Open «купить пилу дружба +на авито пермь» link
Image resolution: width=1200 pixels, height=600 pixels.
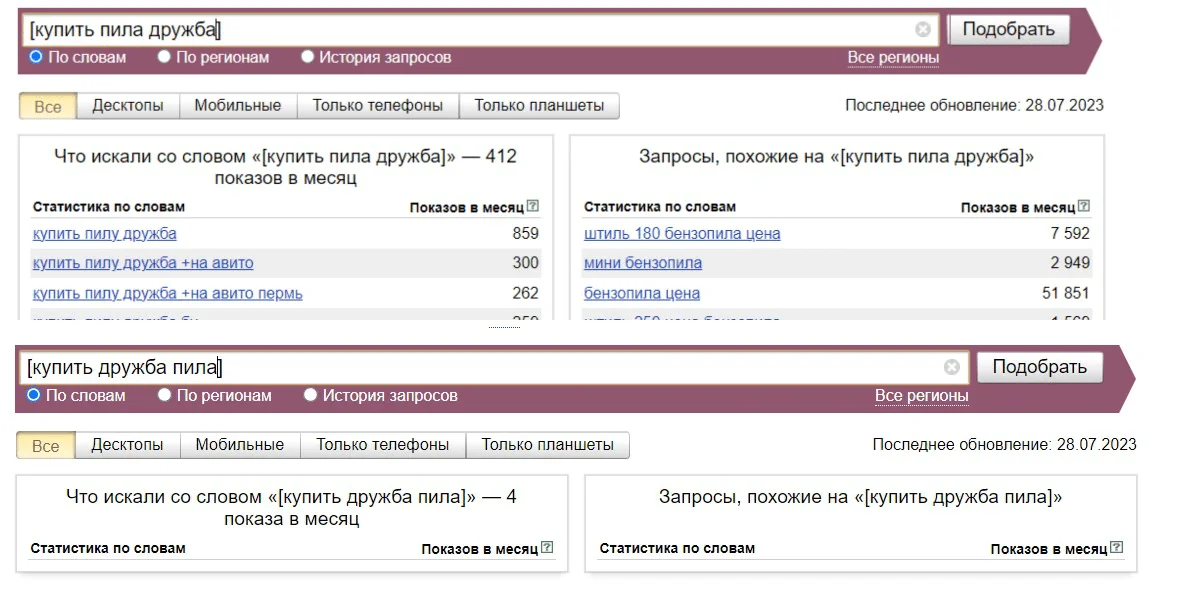tap(167, 294)
